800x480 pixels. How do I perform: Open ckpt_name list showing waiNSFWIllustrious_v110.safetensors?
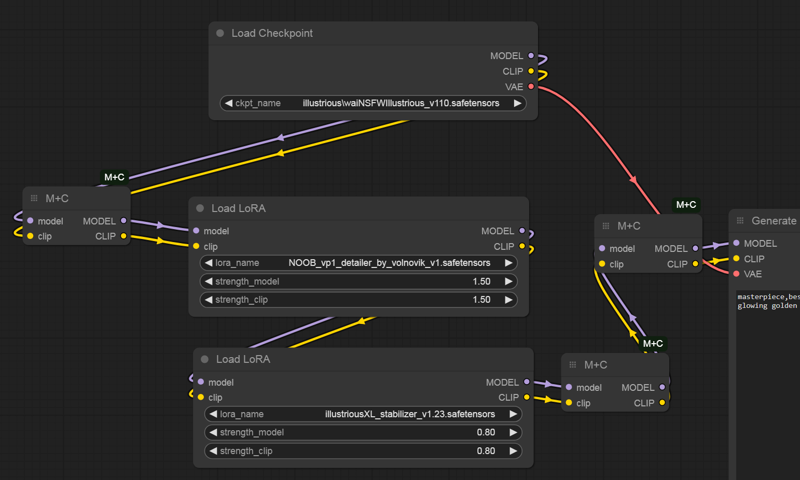373,103
